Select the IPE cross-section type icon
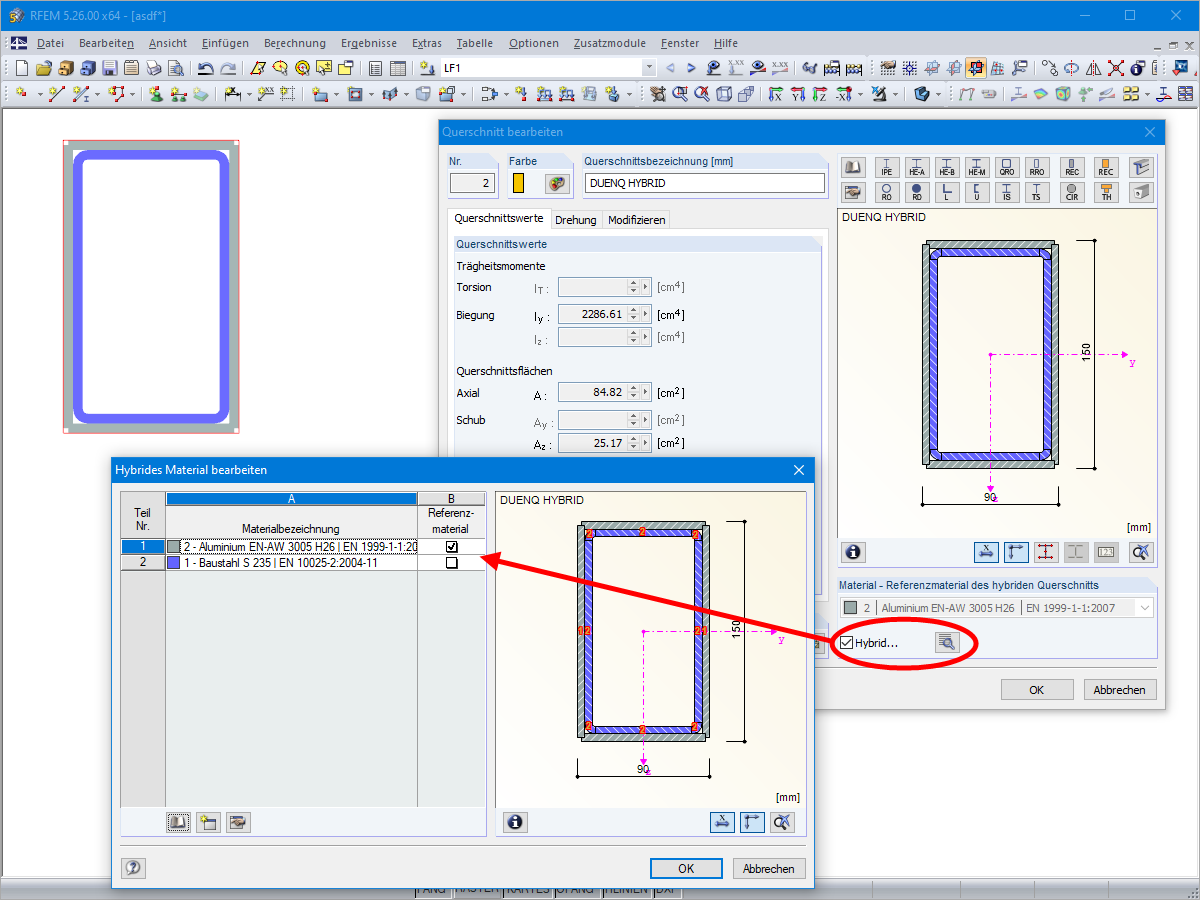This screenshot has width=1200, height=900. click(x=886, y=167)
